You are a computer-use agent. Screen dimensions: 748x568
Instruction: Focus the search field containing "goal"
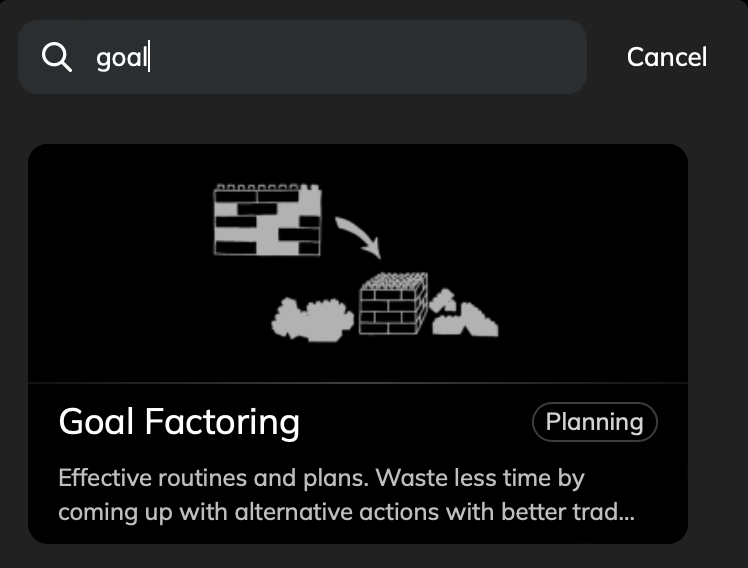[x=302, y=57]
